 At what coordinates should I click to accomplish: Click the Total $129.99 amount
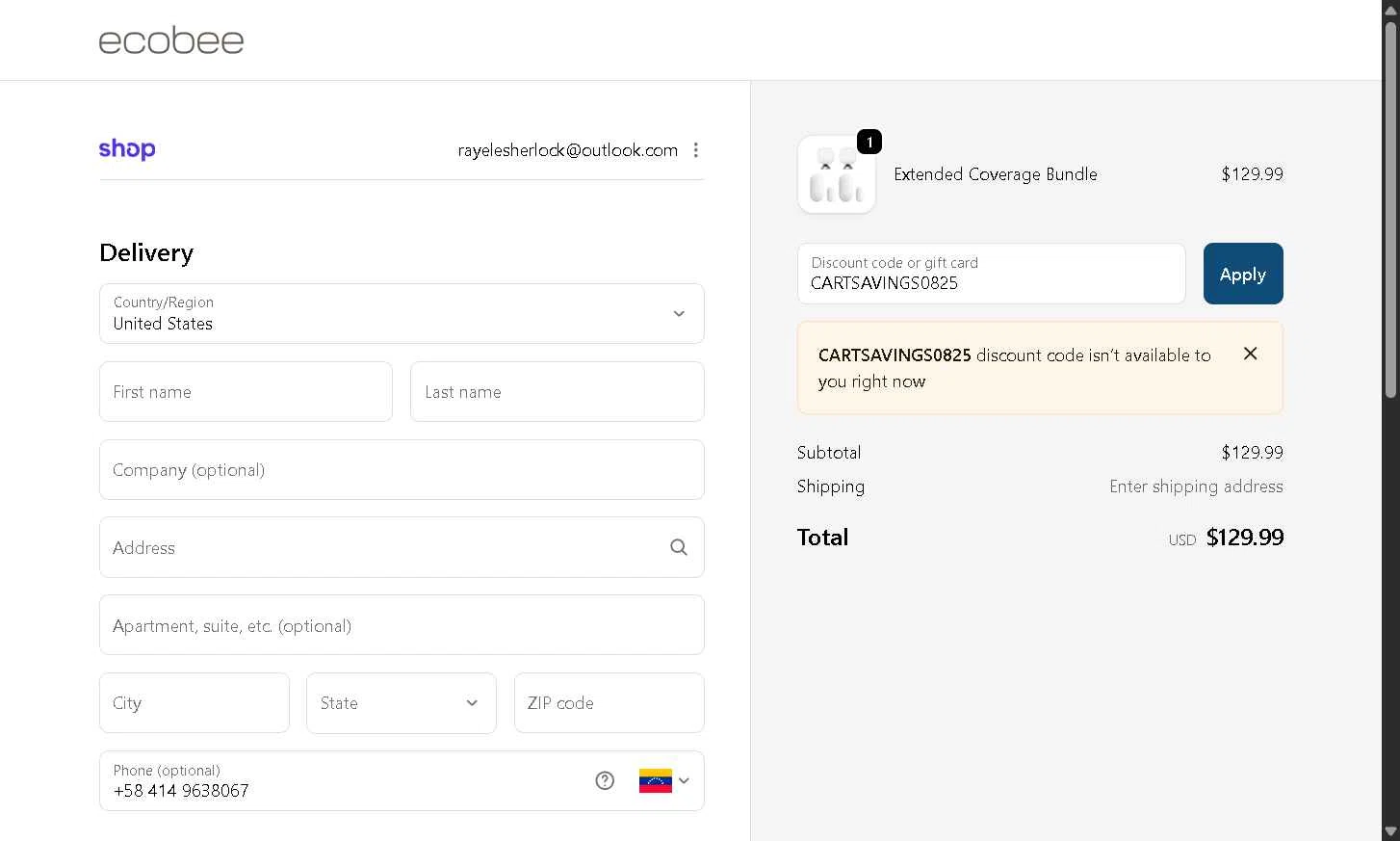(1244, 538)
